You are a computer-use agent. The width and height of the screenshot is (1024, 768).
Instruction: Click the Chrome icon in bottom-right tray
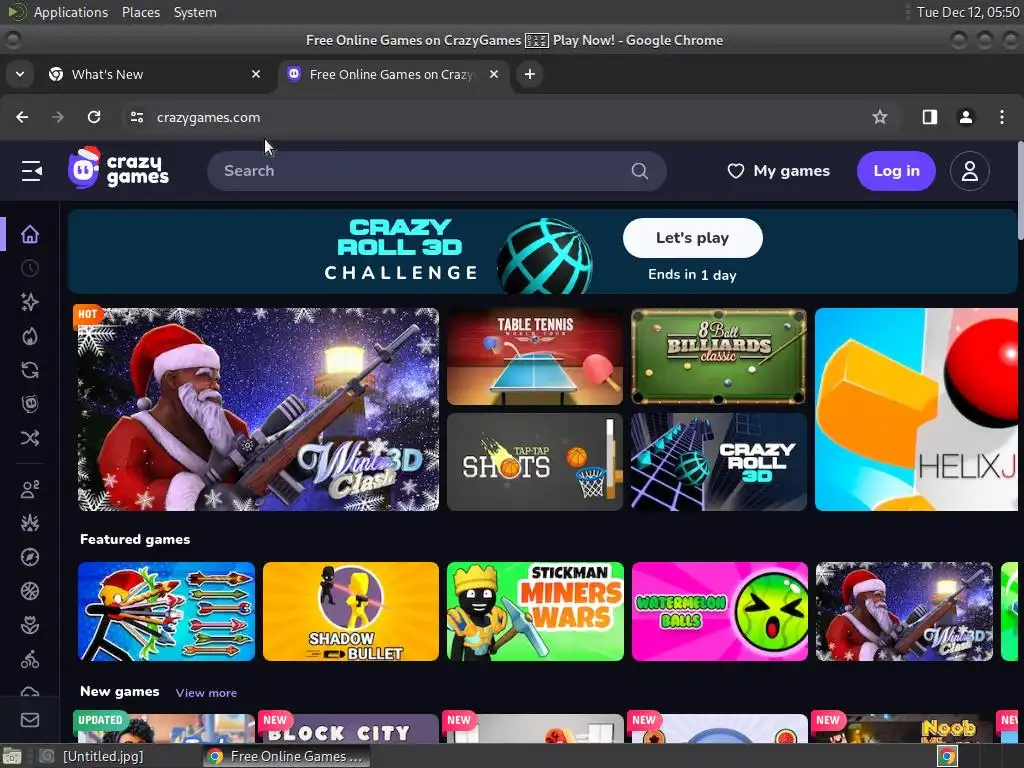click(x=947, y=757)
